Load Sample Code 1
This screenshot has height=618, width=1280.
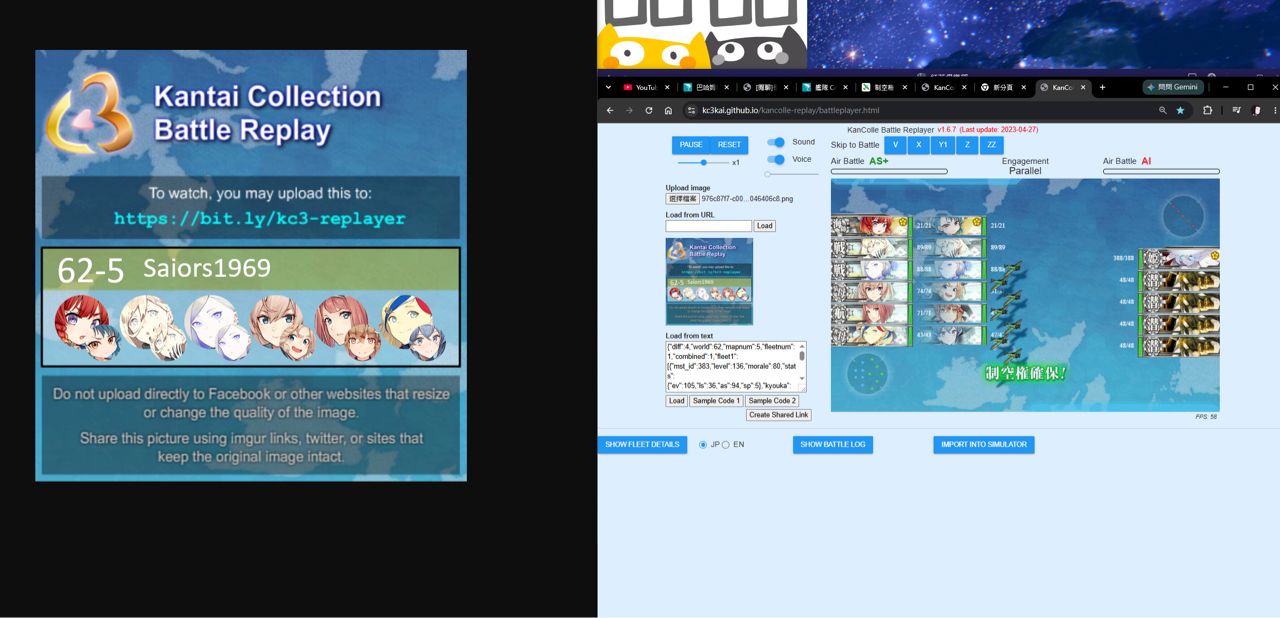click(x=716, y=401)
